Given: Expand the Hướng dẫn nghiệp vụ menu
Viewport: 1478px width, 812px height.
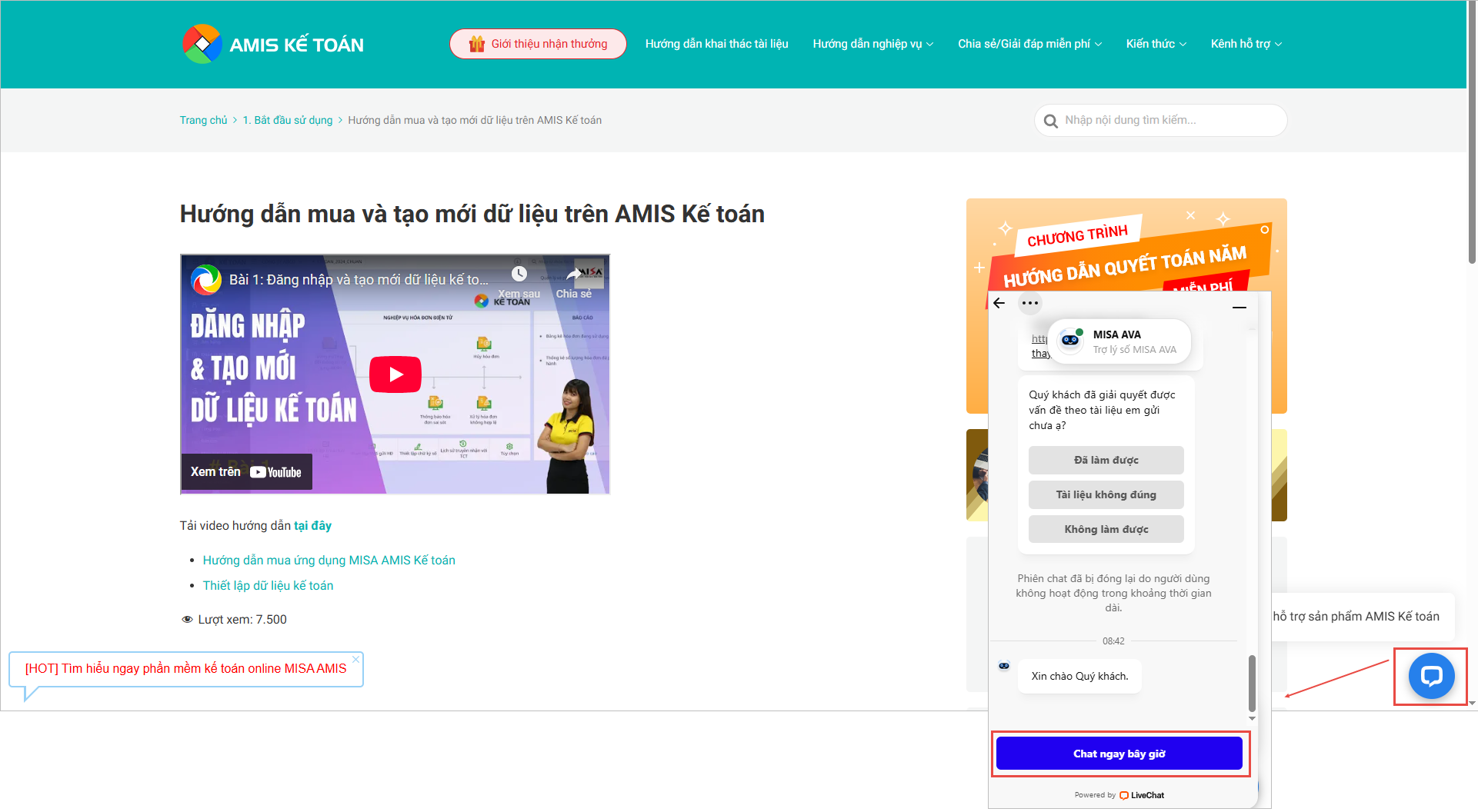Looking at the screenshot, I should 873,44.
